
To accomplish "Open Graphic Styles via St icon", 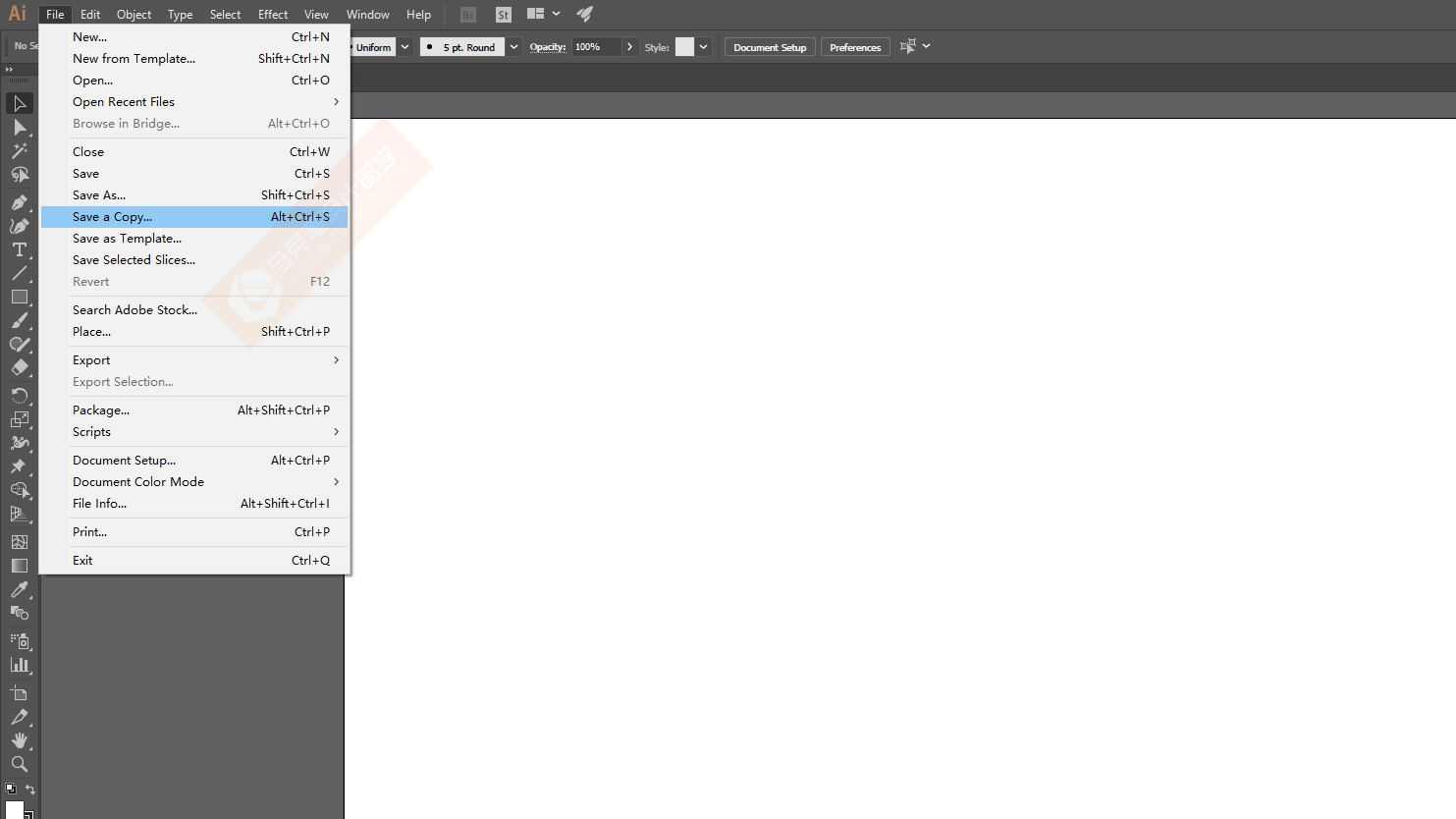I will [503, 14].
